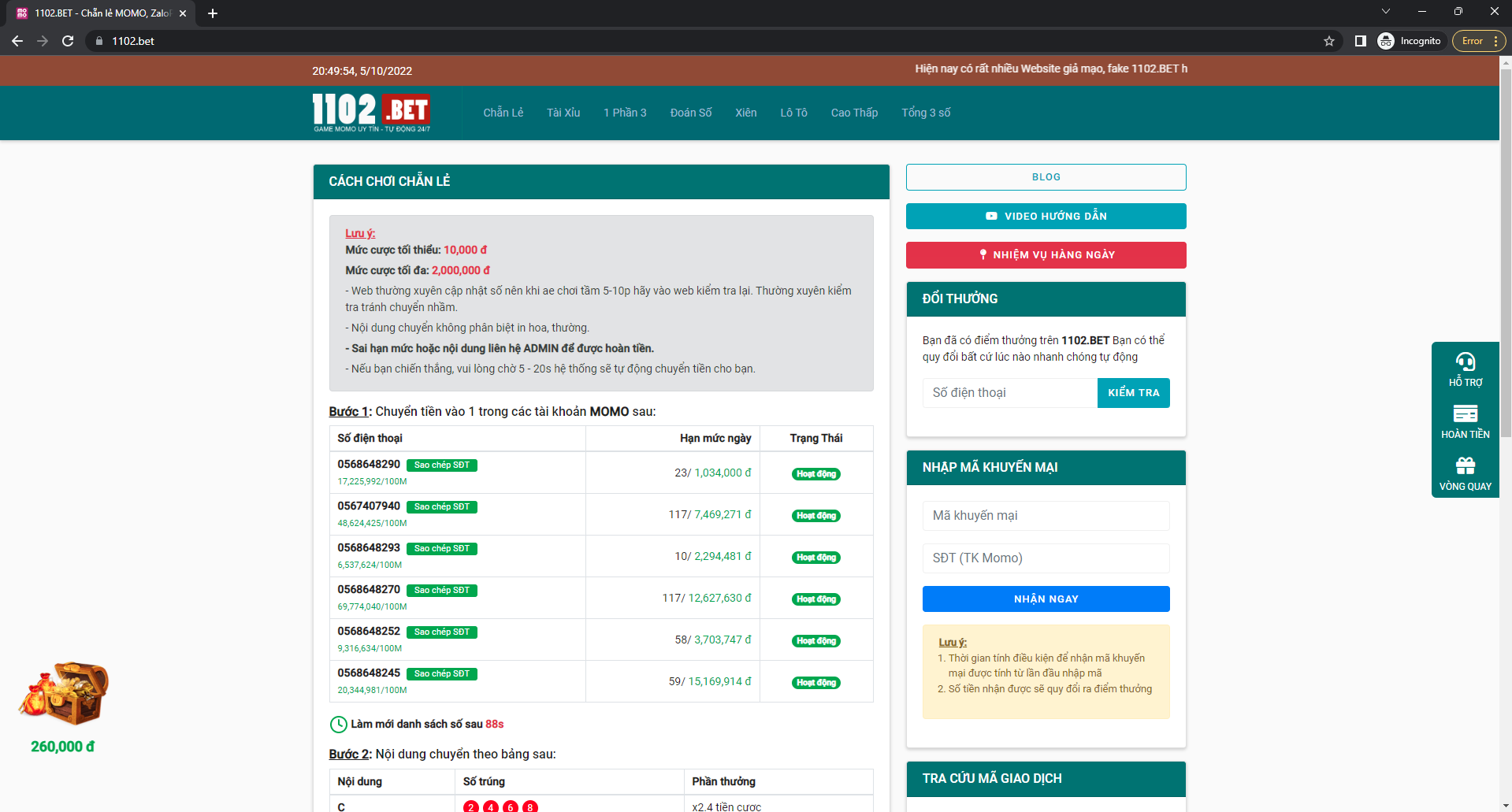Click the date and time 20:49:54, 5/10/2022
This screenshot has height=812, width=1512.
point(362,71)
